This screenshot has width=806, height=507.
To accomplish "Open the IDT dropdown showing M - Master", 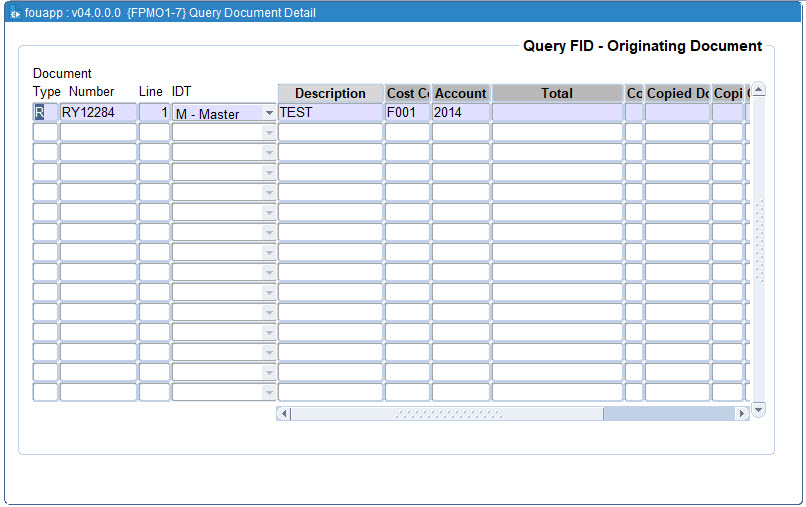I will click(269, 113).
